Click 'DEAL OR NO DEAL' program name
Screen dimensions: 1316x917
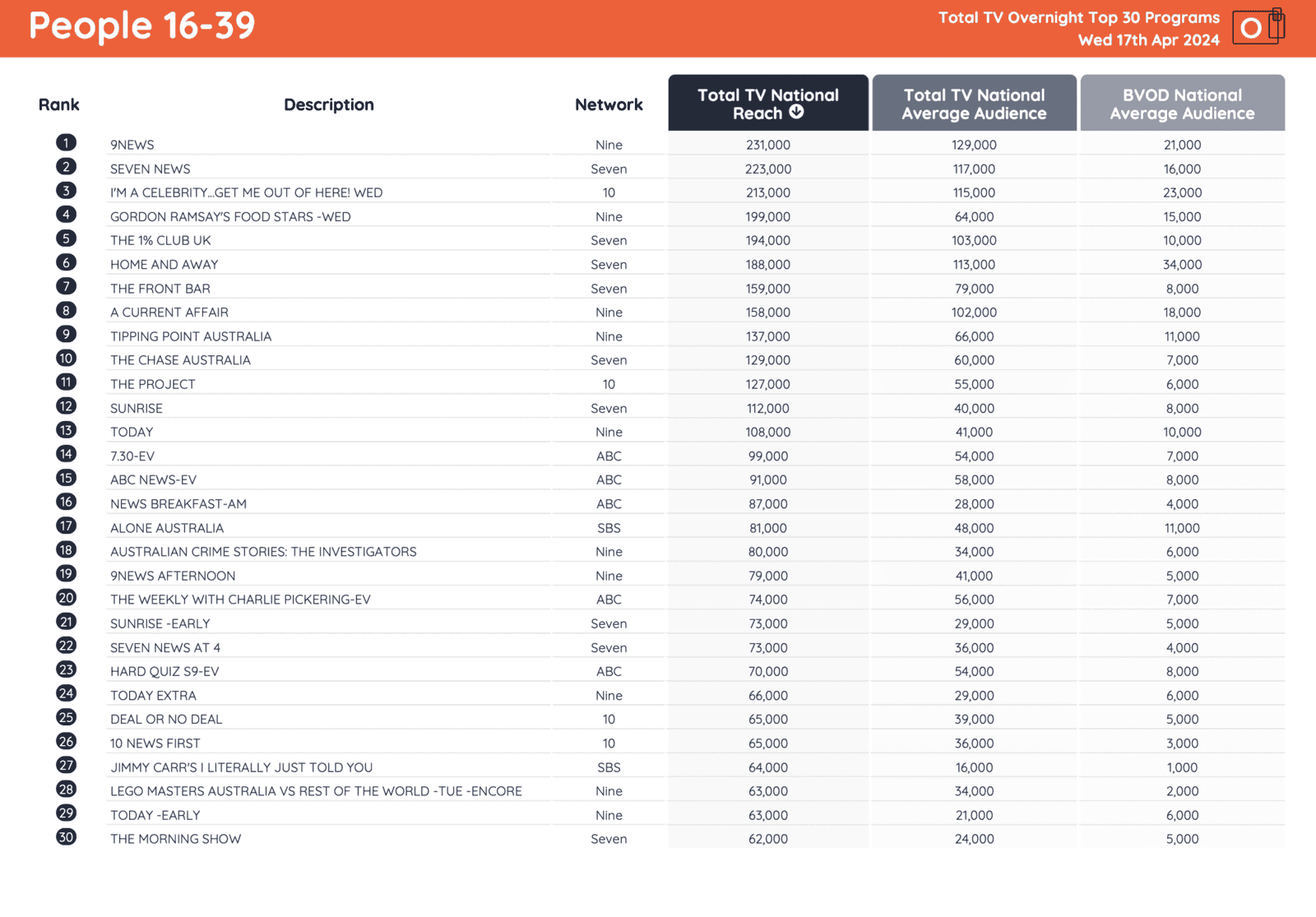pyautogui.click(x=166, y=719)
